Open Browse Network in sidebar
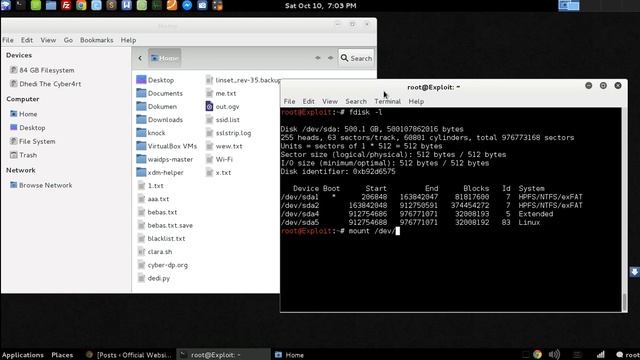The height and width of the screenshot is (360, 640). pyautogui.click(x=41, y=185)
